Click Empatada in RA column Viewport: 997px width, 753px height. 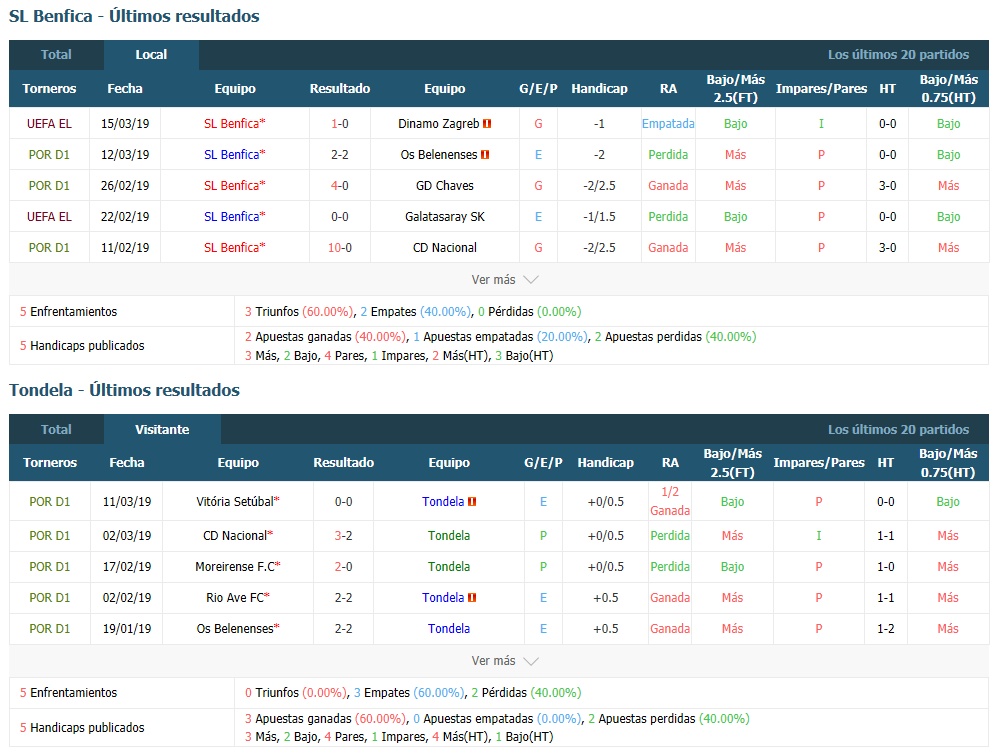pos(668,124)
